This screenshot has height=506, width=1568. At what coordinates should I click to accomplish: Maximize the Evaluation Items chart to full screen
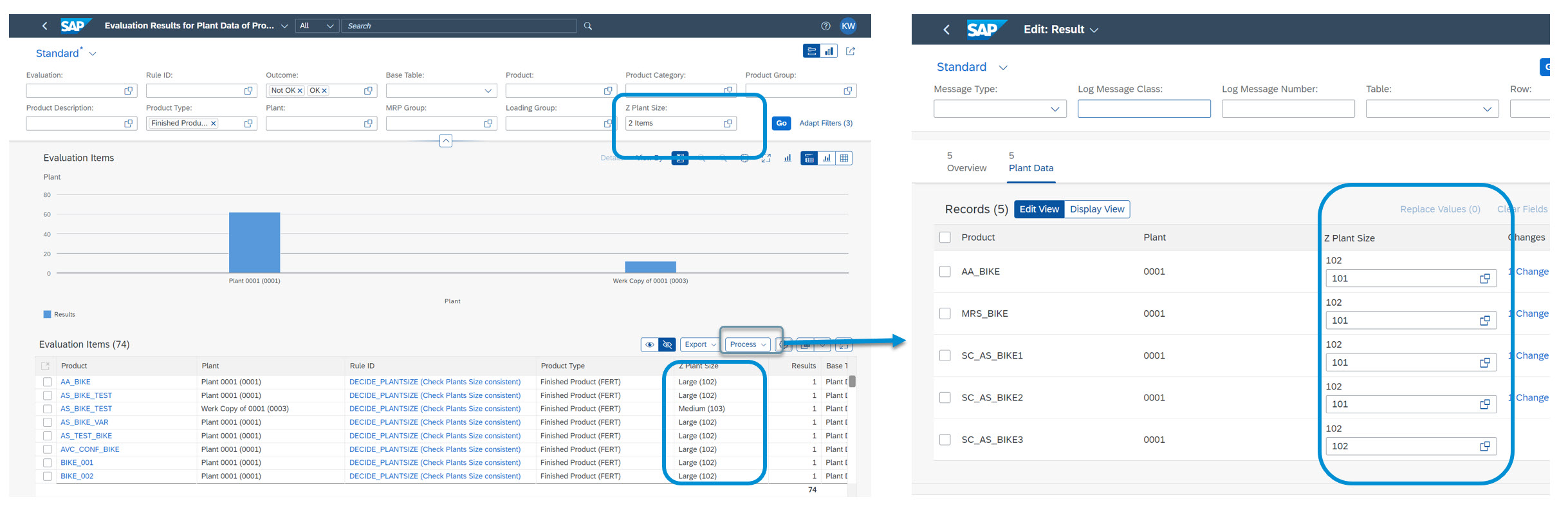[766, 158]
